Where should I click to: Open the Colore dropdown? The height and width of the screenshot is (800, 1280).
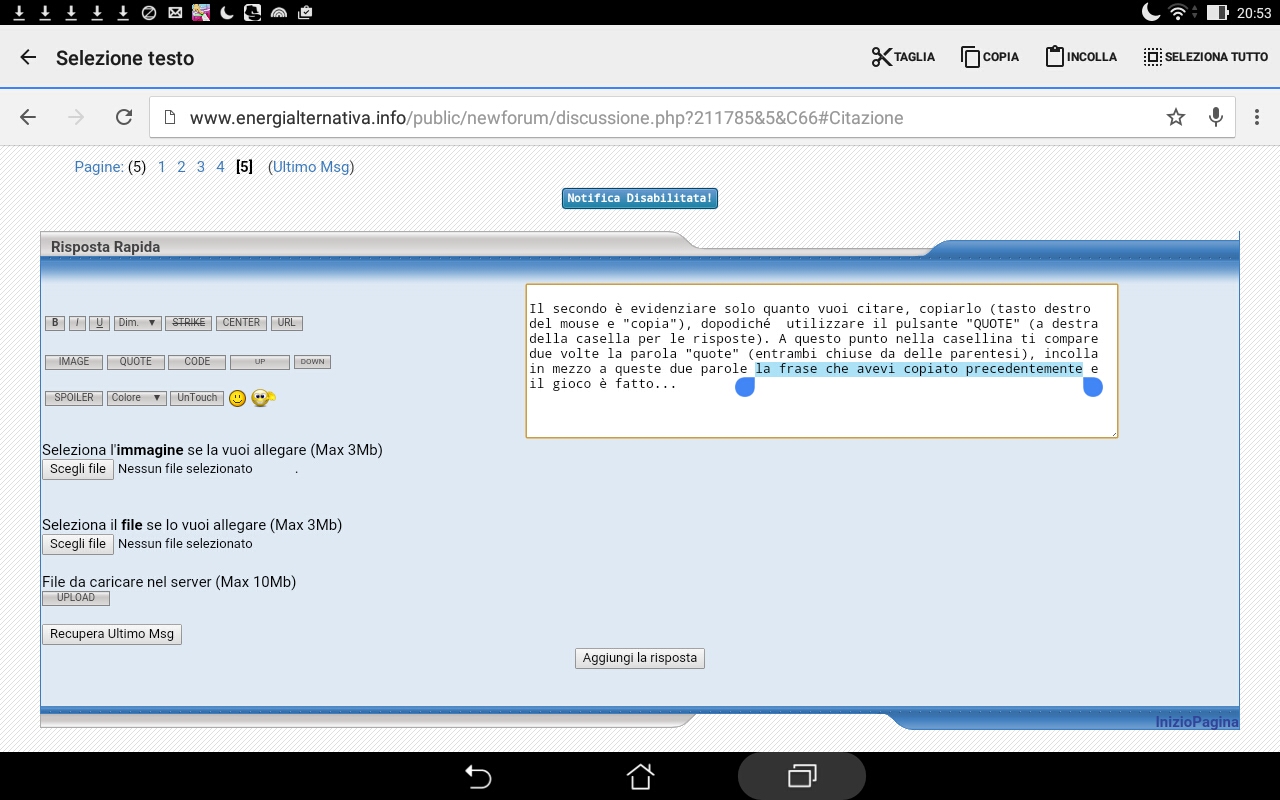click(136, 398)
